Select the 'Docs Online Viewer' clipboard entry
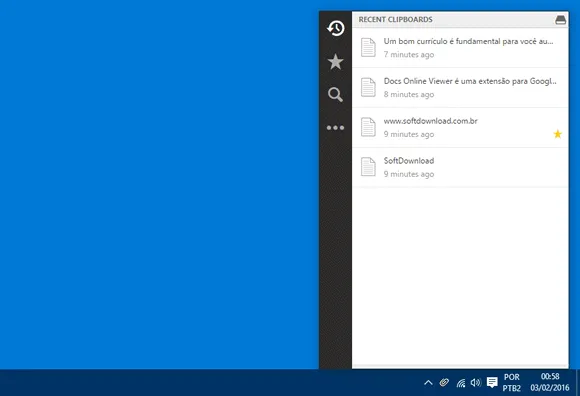This screenshot has width=580, height=396. [x=460, y=88]
